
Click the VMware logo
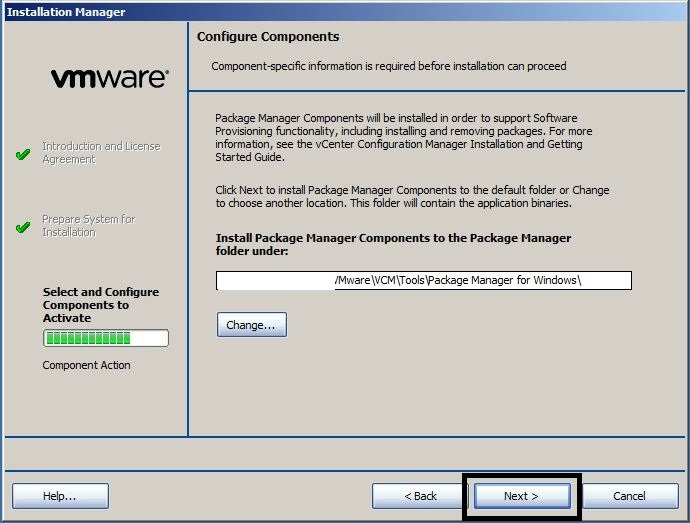pyautogui.click(x=109, y=78)
